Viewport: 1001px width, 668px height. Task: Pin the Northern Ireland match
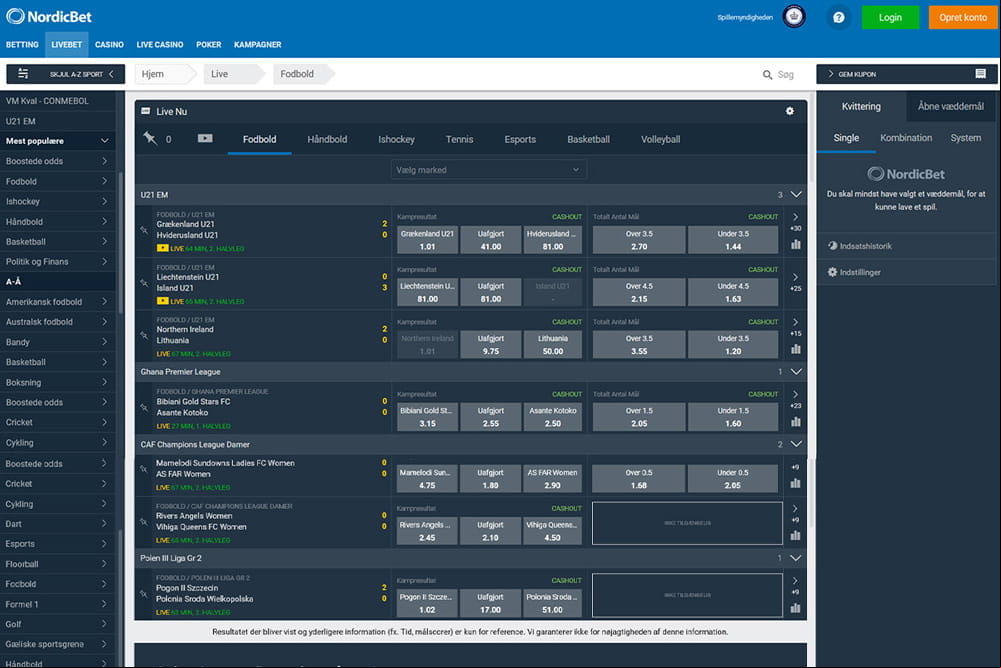tap(144, 335)
